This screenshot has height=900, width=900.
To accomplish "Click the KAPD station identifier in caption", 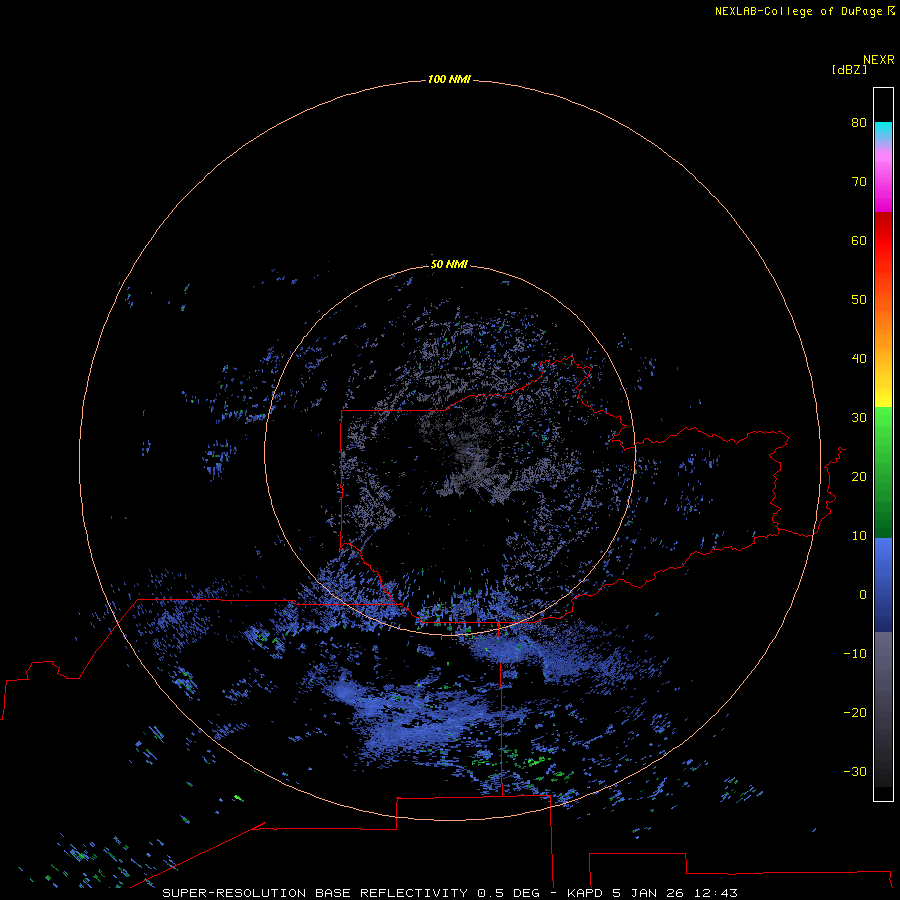I will [x=585, y=893].
